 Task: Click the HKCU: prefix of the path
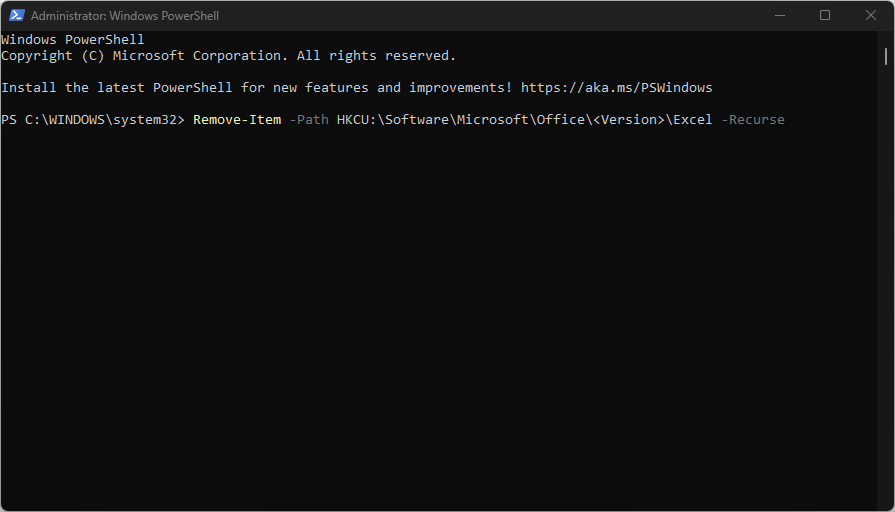pos(357,120)
